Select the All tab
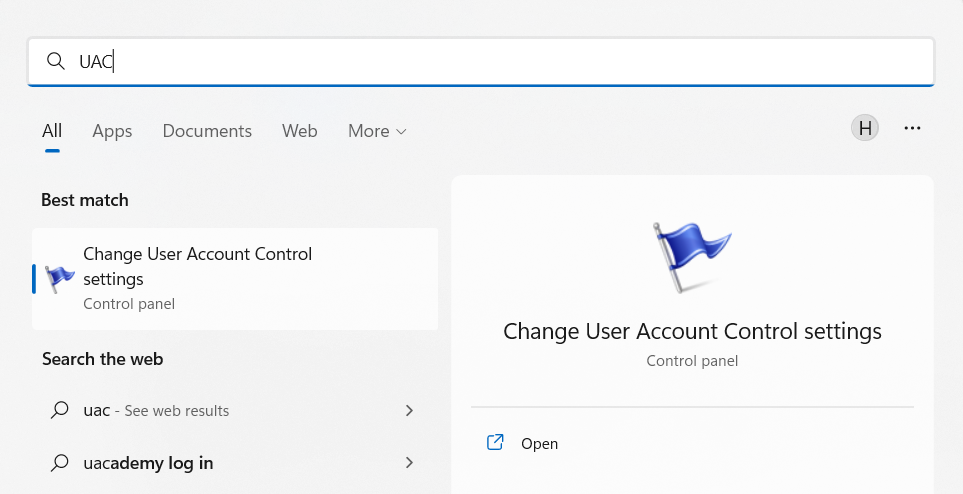This screenshot has width=963, height=494. click(x=52, y=131)
